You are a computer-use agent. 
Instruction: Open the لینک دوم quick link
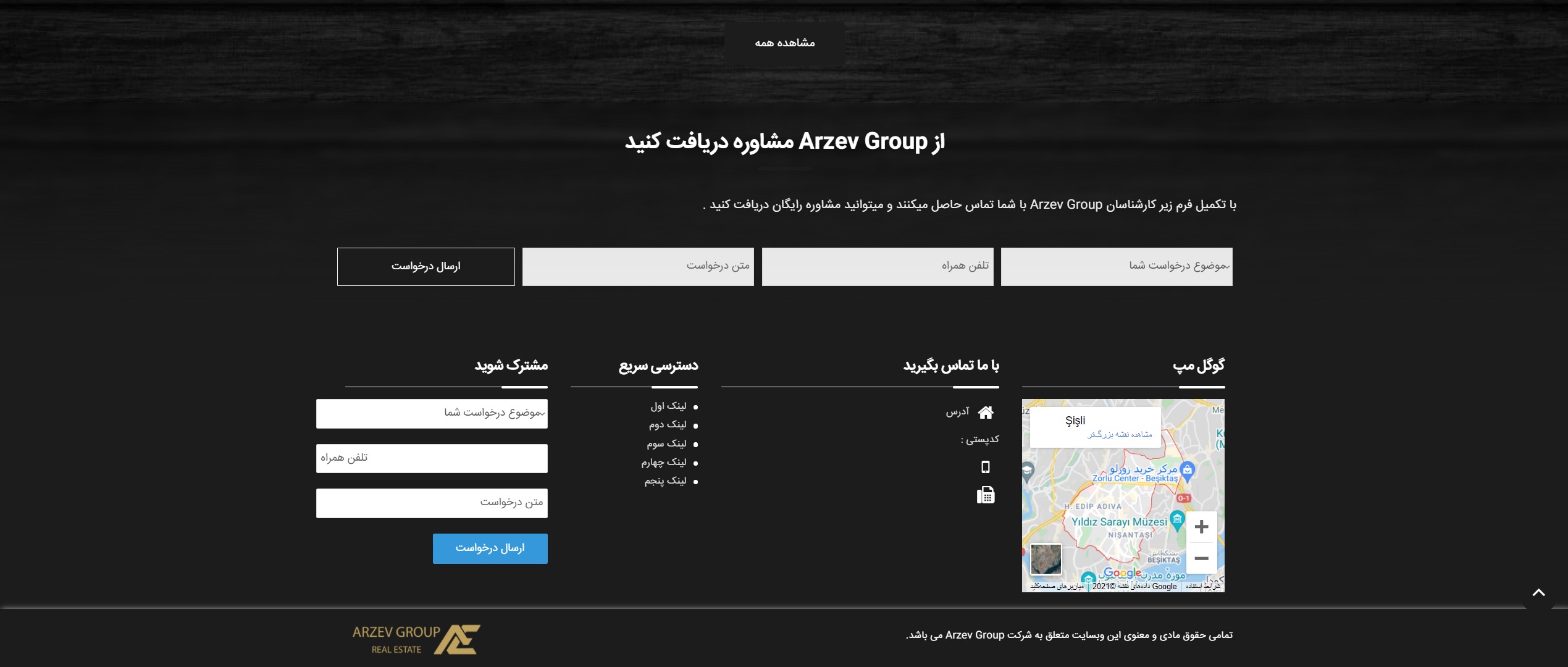point(668,425)
